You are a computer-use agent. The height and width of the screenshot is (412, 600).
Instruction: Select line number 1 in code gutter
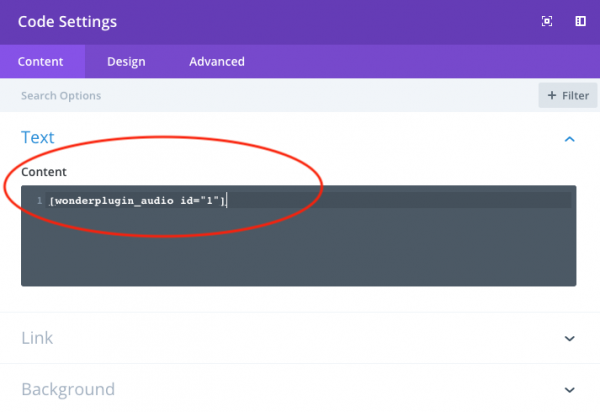pos(39,201)
